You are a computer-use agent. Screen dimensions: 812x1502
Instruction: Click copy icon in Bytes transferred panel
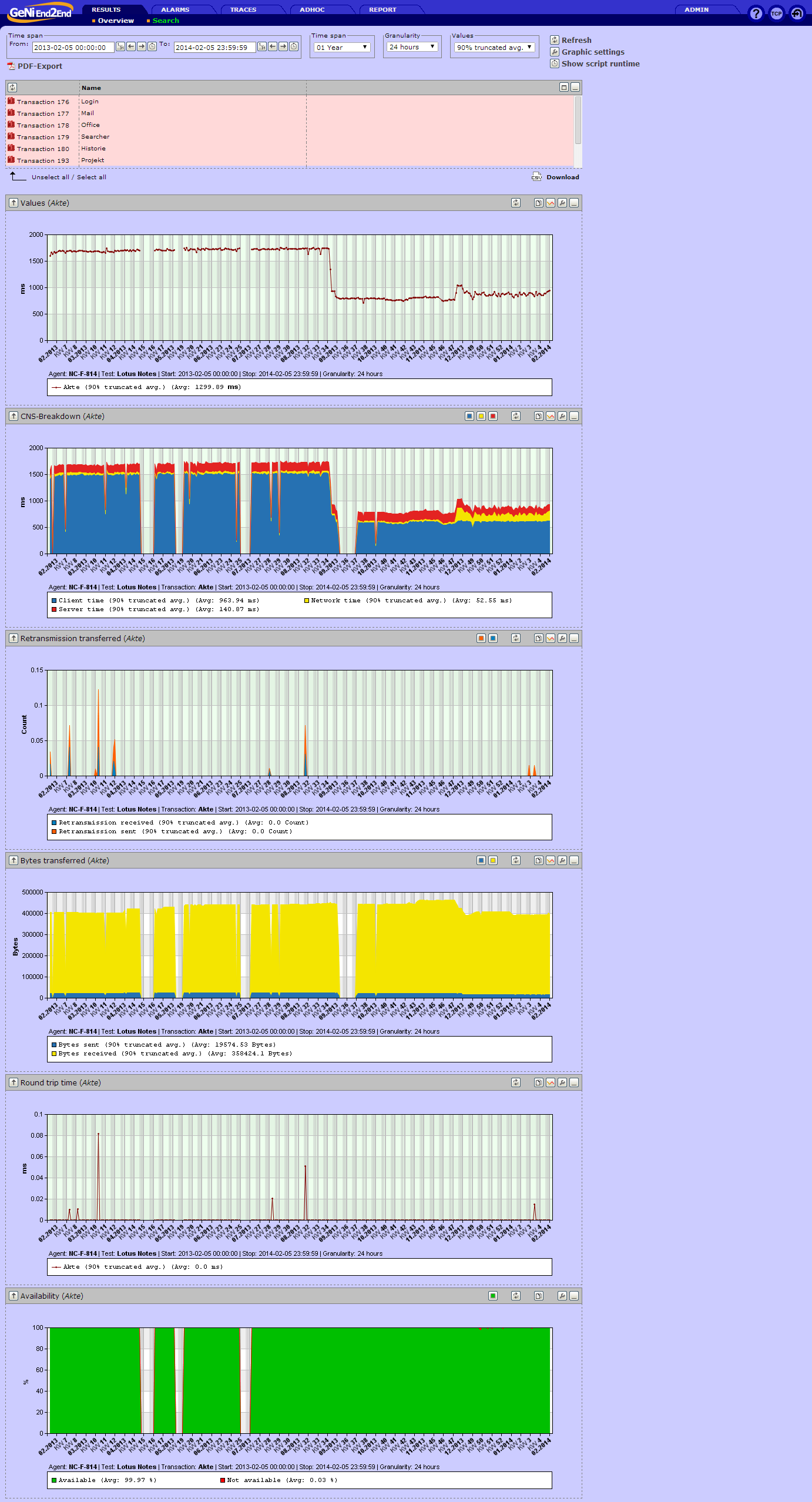coord(538,860)
